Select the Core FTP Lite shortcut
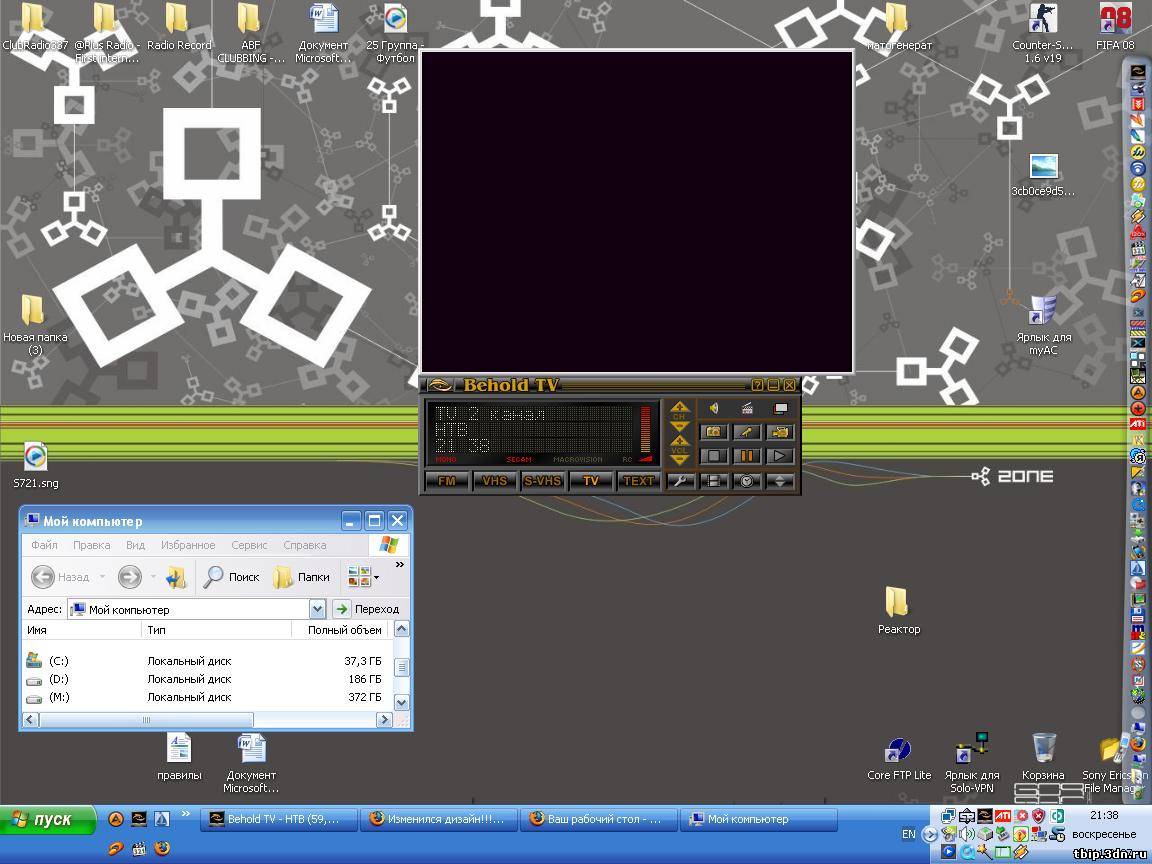This screenshot has height=864, width=1152. [x=899, y=759]
